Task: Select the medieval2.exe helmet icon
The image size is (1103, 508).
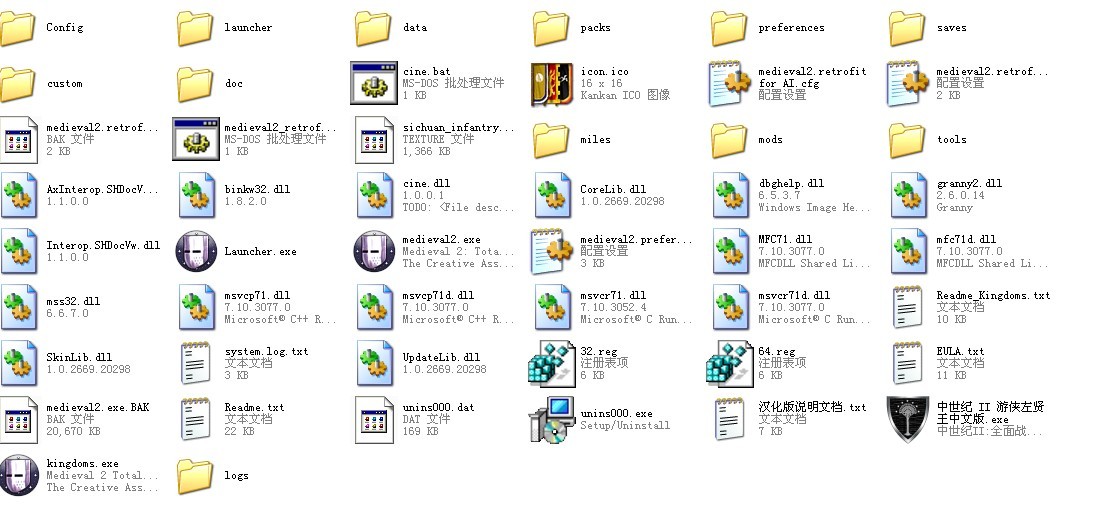Action: (x=374, y=251)
